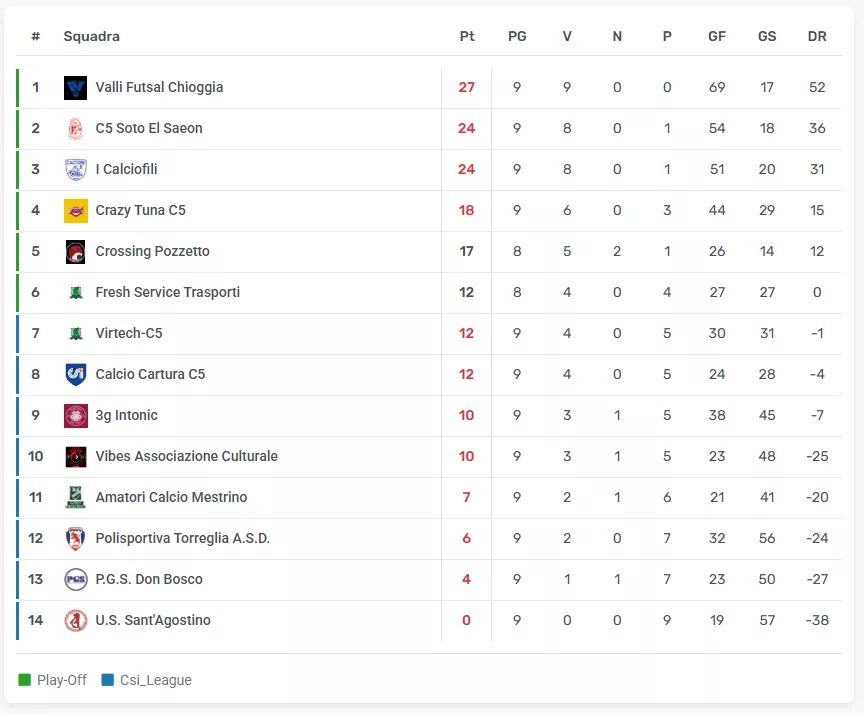
Task: Sort table by DR column header
Action: tap(817, 36)
